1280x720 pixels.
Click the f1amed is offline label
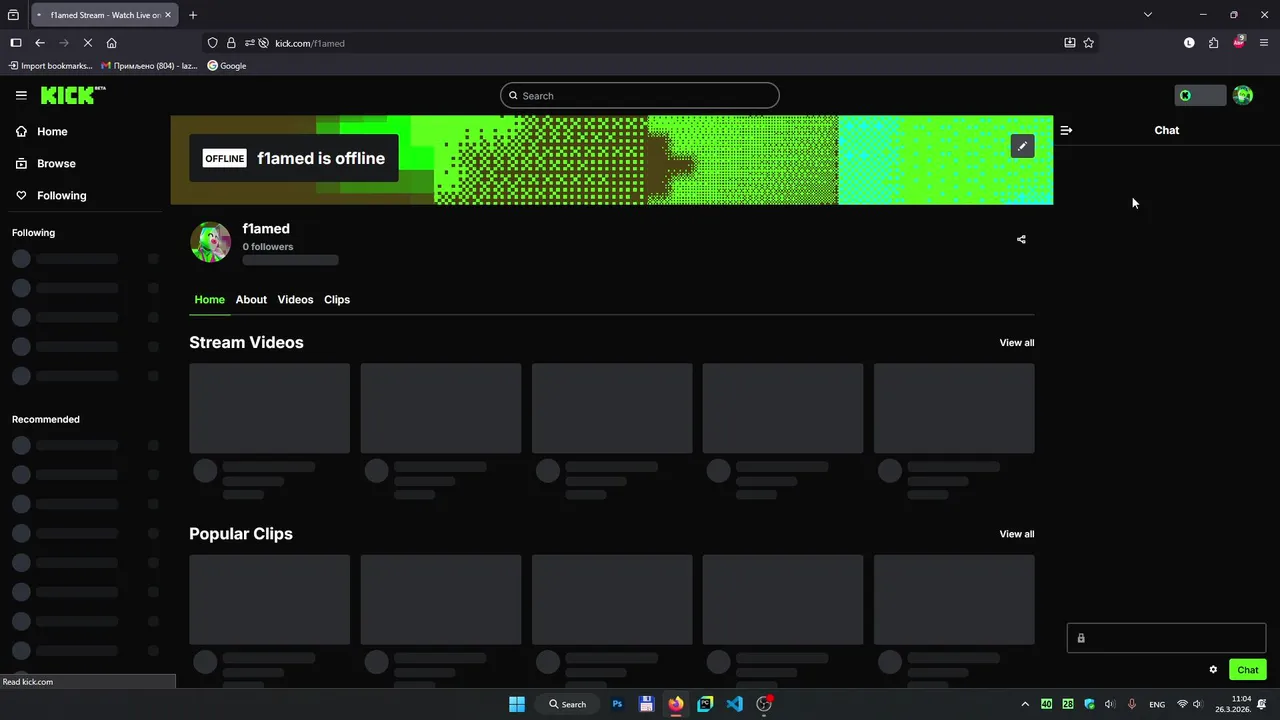[x=321, y=158]
